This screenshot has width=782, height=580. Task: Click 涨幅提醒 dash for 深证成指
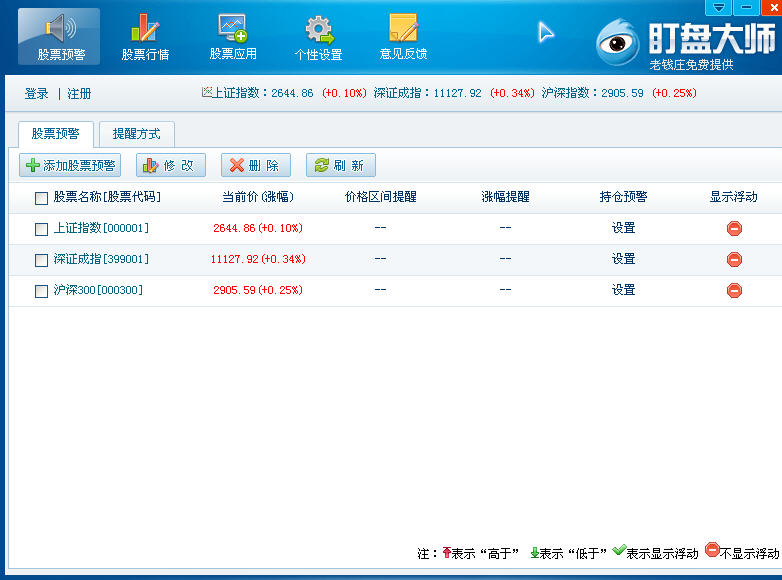tap(505, 258)
